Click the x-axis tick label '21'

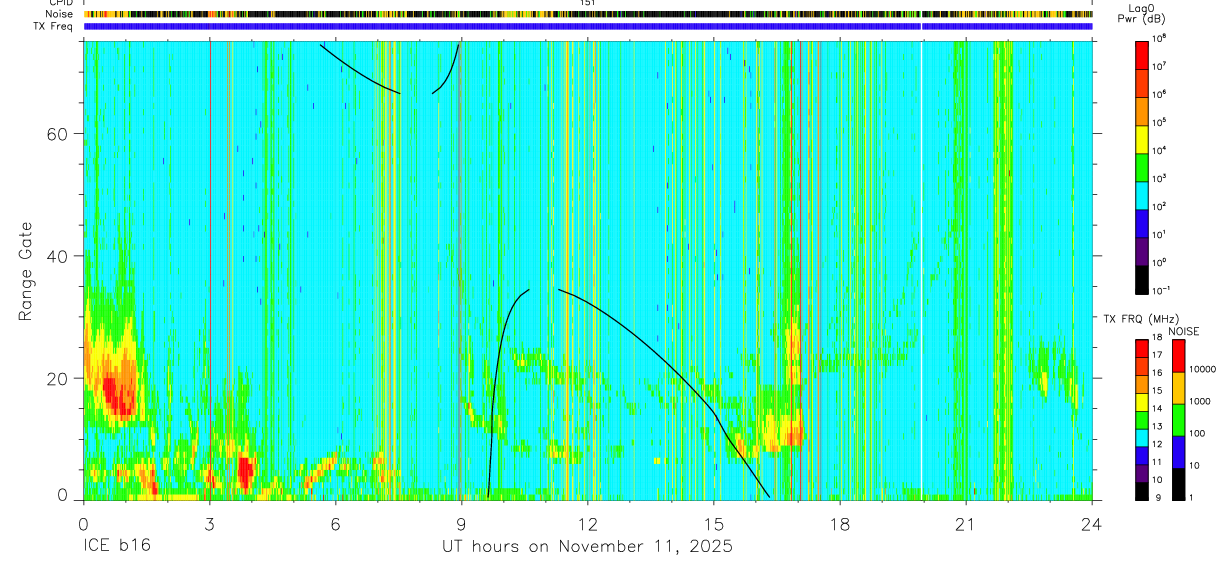point(966,523)
